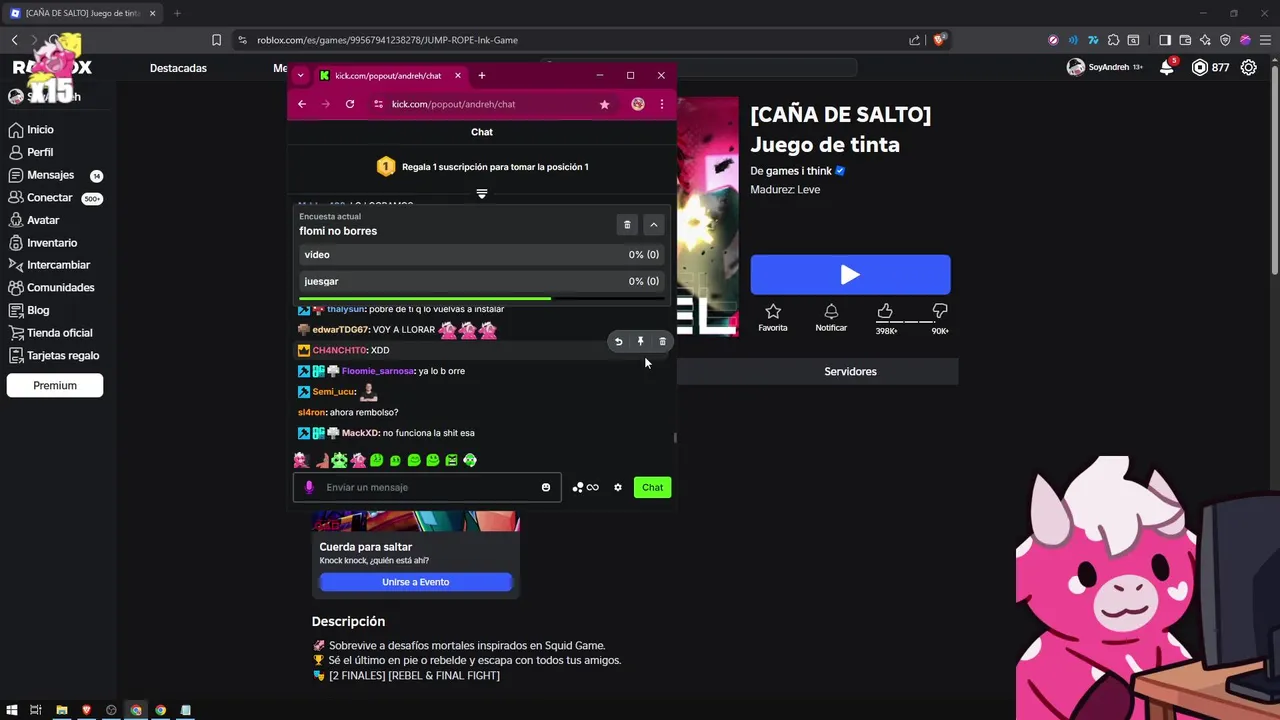Viewport: 1280px width, 720px height.
Task: Vote for the 'video' poll option
Action: pos(482,255)
